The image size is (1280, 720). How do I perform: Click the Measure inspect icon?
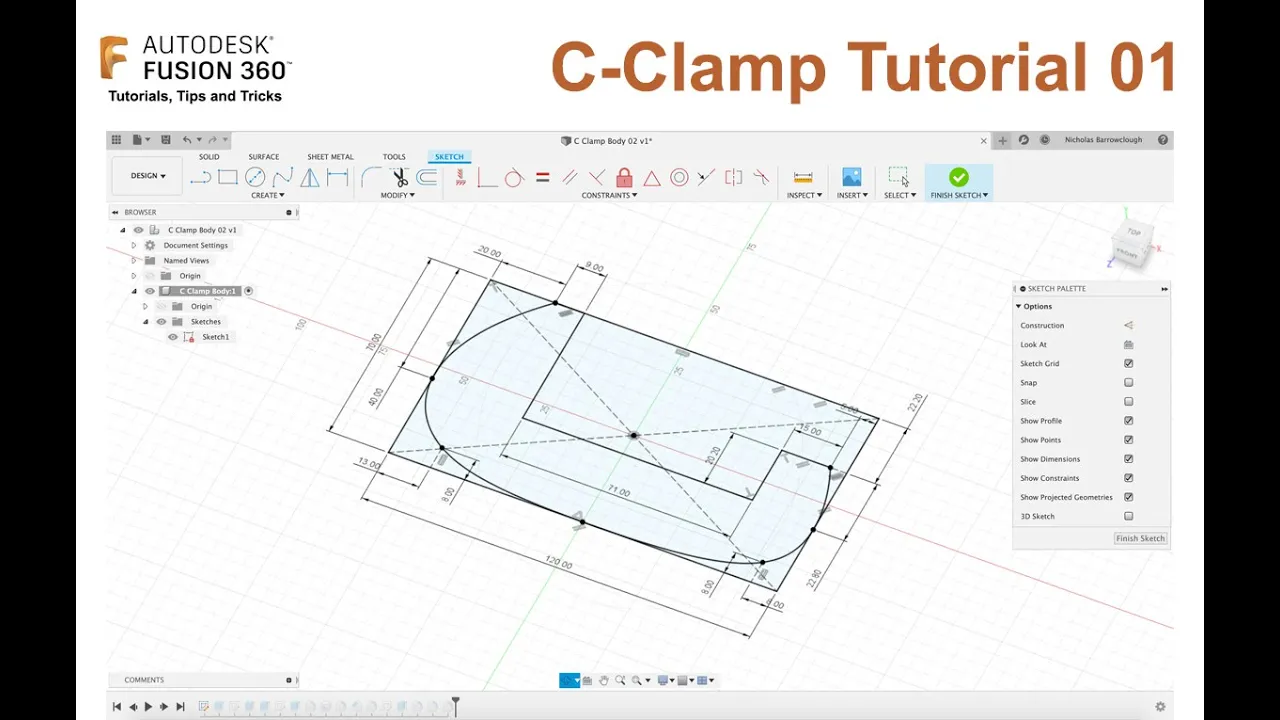[803, 177]
